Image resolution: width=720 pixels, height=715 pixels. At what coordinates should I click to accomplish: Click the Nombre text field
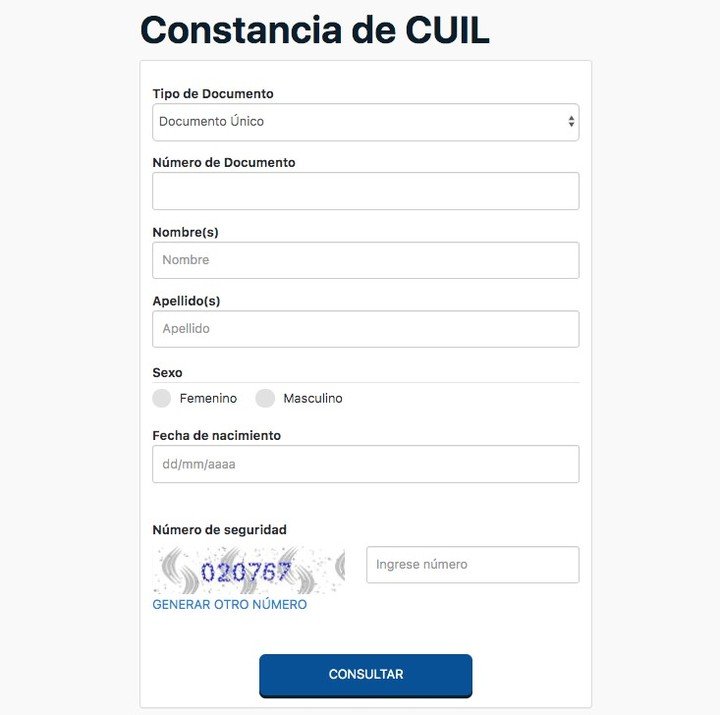(366, 260)
